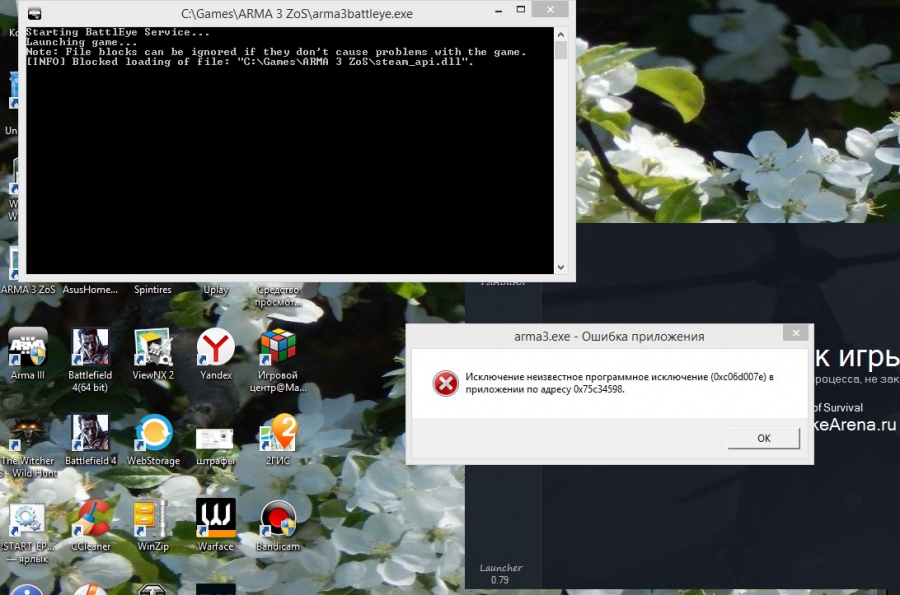Viewport: 900px width, 595px height.
Task: Close the arma3.exe error dialog
Action: [796, 333]
